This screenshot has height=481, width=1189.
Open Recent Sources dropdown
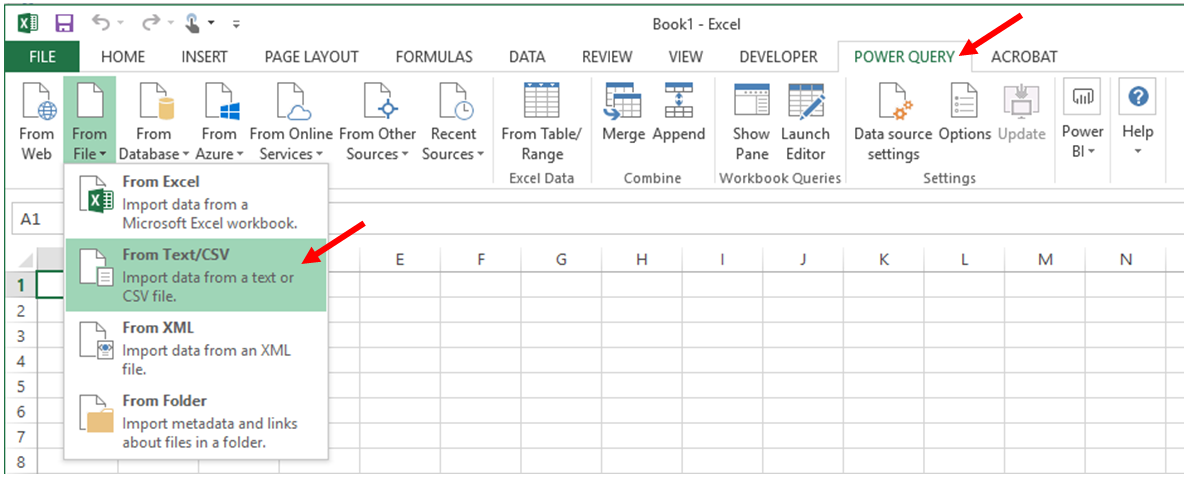click(453, 121)
